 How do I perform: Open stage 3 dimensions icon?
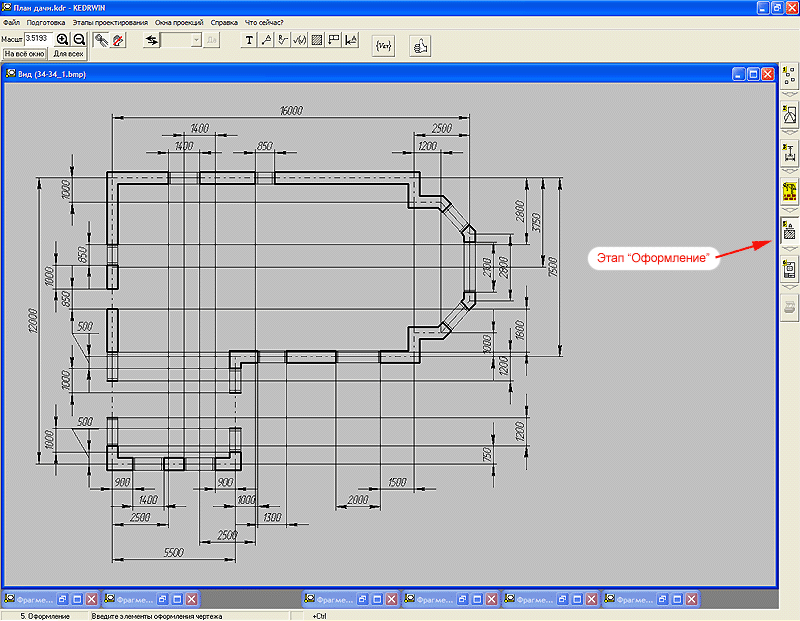[789, 152]
